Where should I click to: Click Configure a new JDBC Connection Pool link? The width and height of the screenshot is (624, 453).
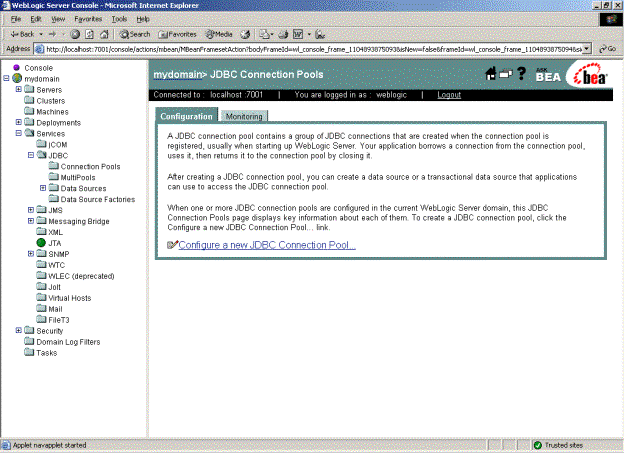tap(267, 245)
